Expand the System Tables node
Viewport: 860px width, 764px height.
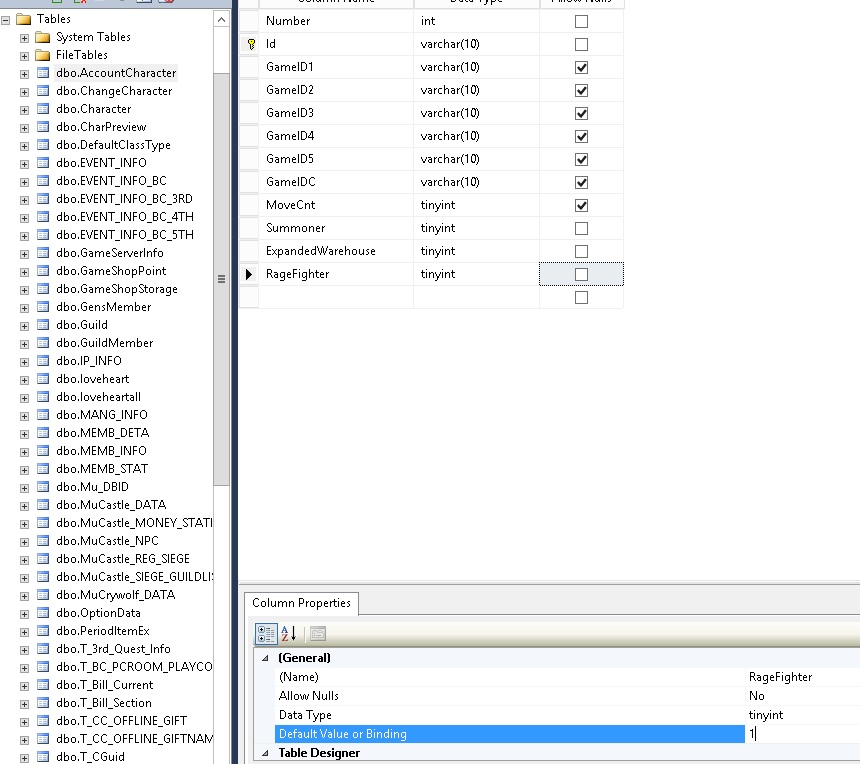coord(24,38)
